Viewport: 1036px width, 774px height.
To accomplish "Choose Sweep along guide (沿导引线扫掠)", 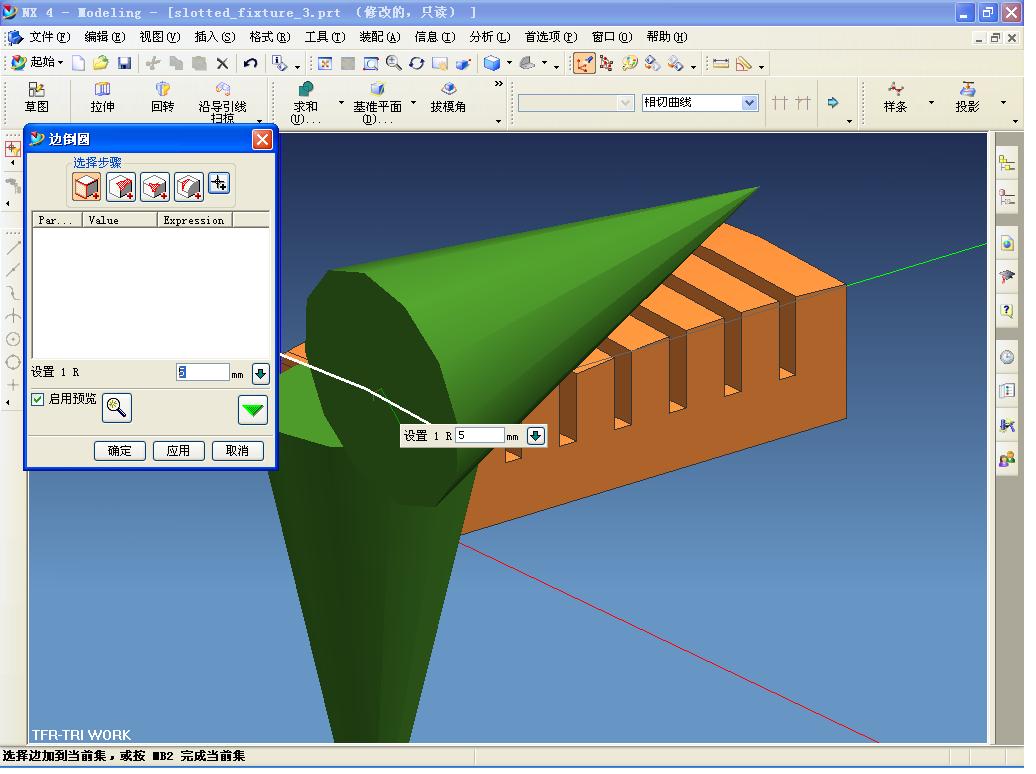I will pos(223,102).
